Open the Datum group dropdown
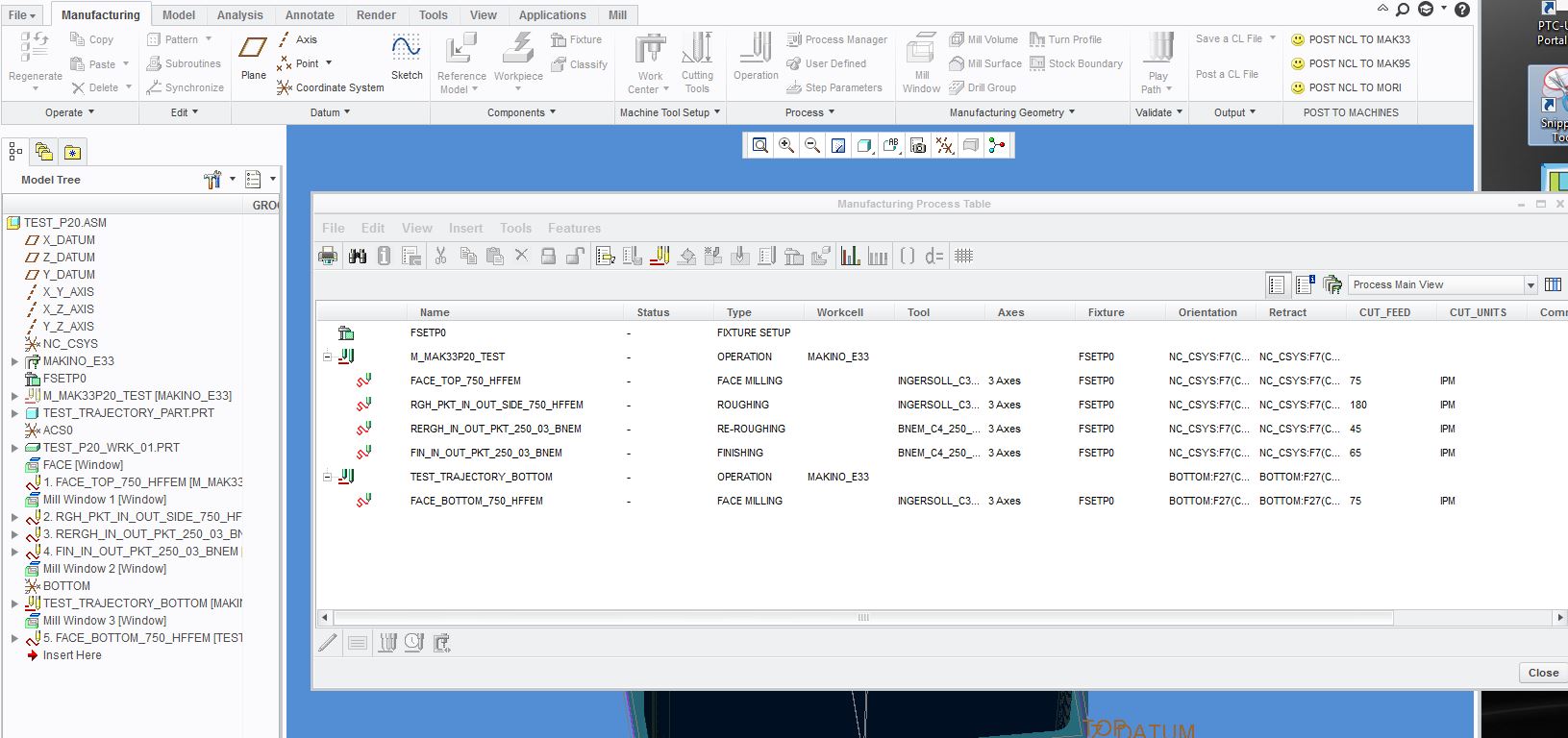Viewport: 1568px width, 738px height. [x=330, y=112]
